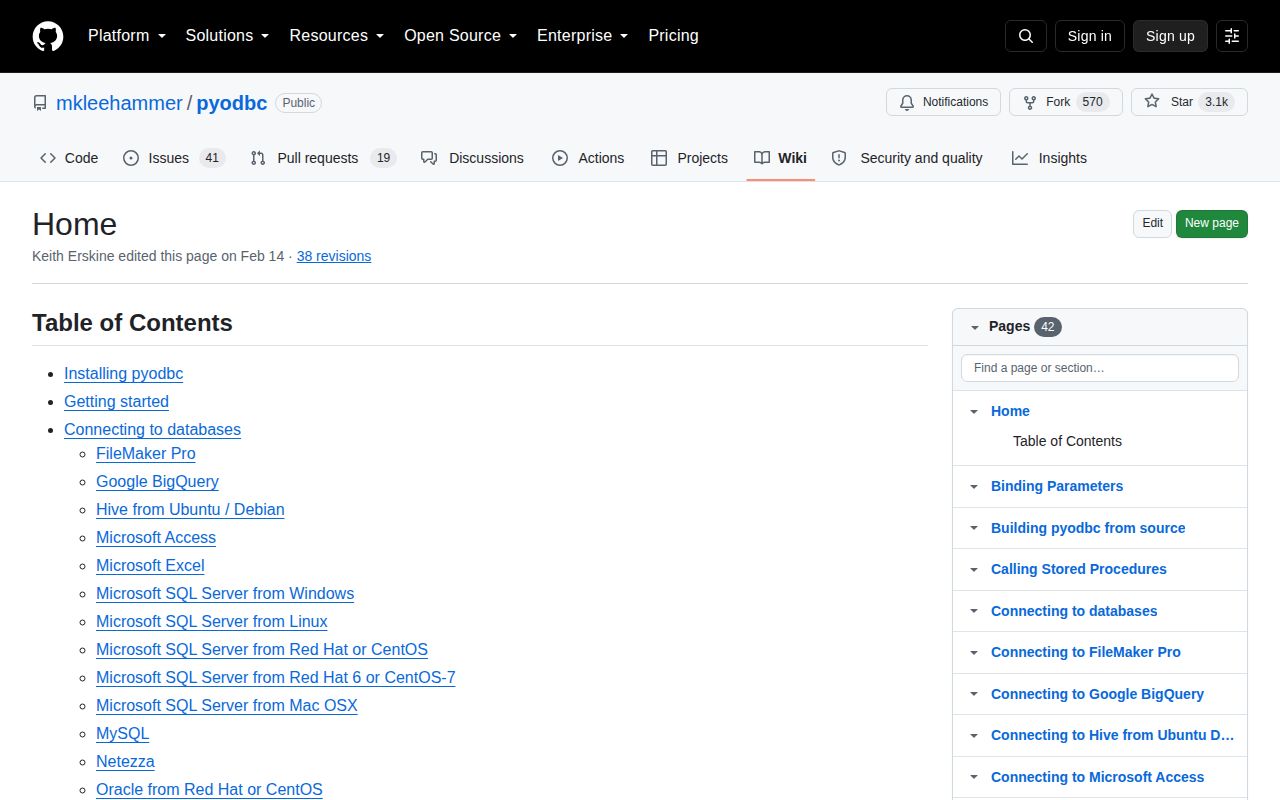Click the Edit wiki page button
The width and height of the screenshot is (1280, 800).
pos(1152,223)
